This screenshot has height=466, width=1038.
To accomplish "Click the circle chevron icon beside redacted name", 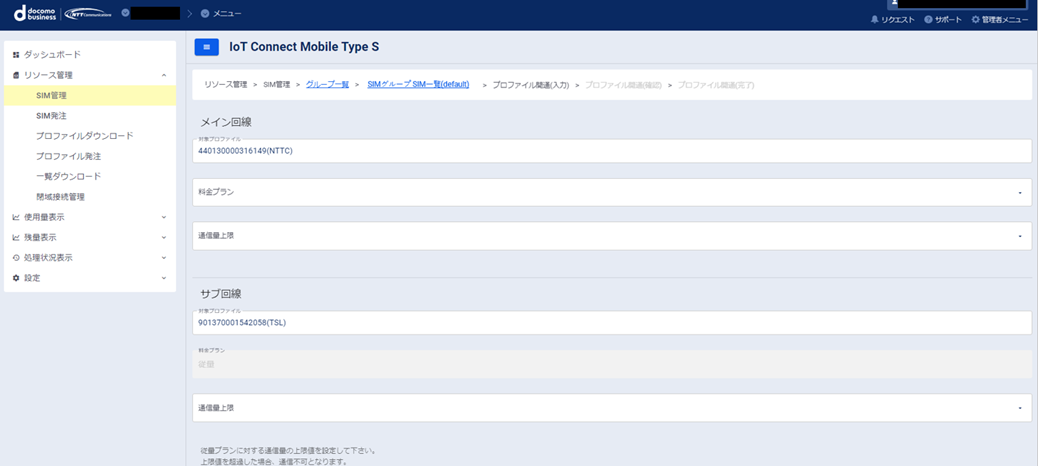I will coord(126,13).
